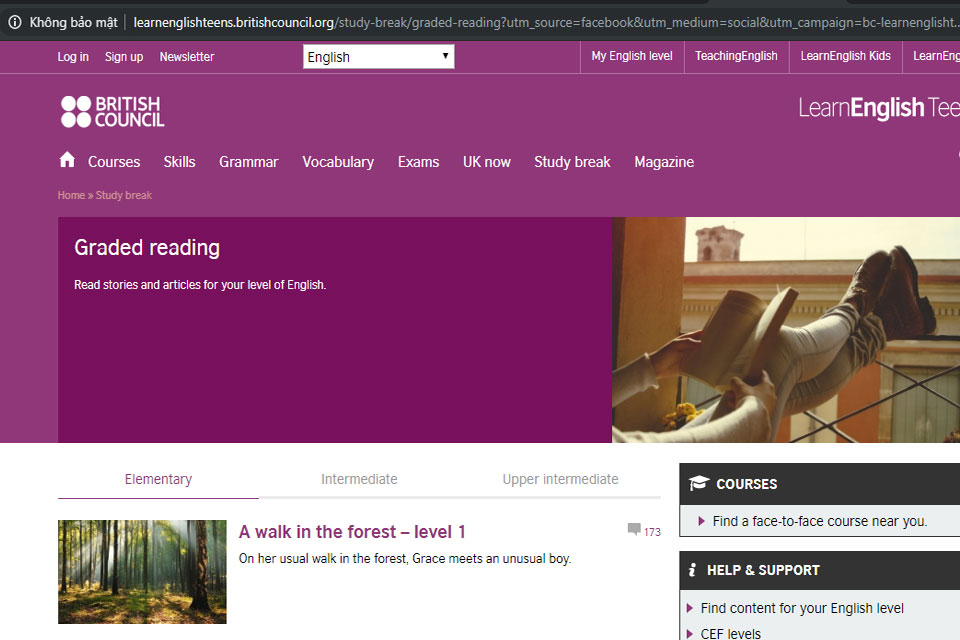Click 'Read stories and articles' subtitle text
Screen dimensions: 960x640
click(200, 285)
